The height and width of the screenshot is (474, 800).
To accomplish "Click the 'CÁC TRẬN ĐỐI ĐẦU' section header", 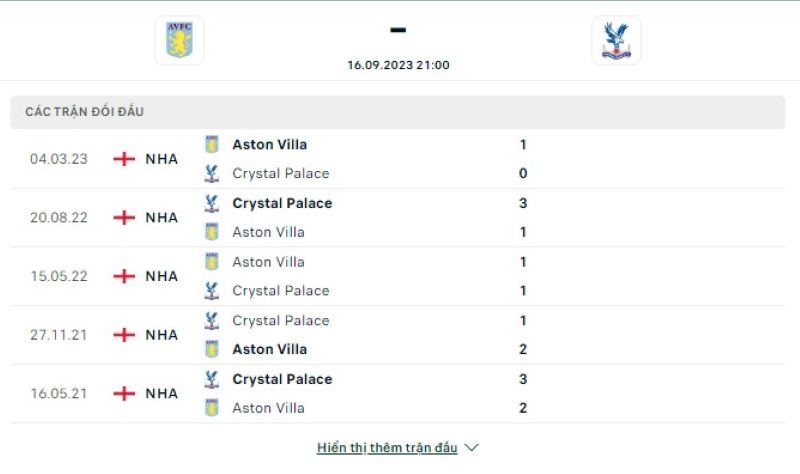I will 84,112.
